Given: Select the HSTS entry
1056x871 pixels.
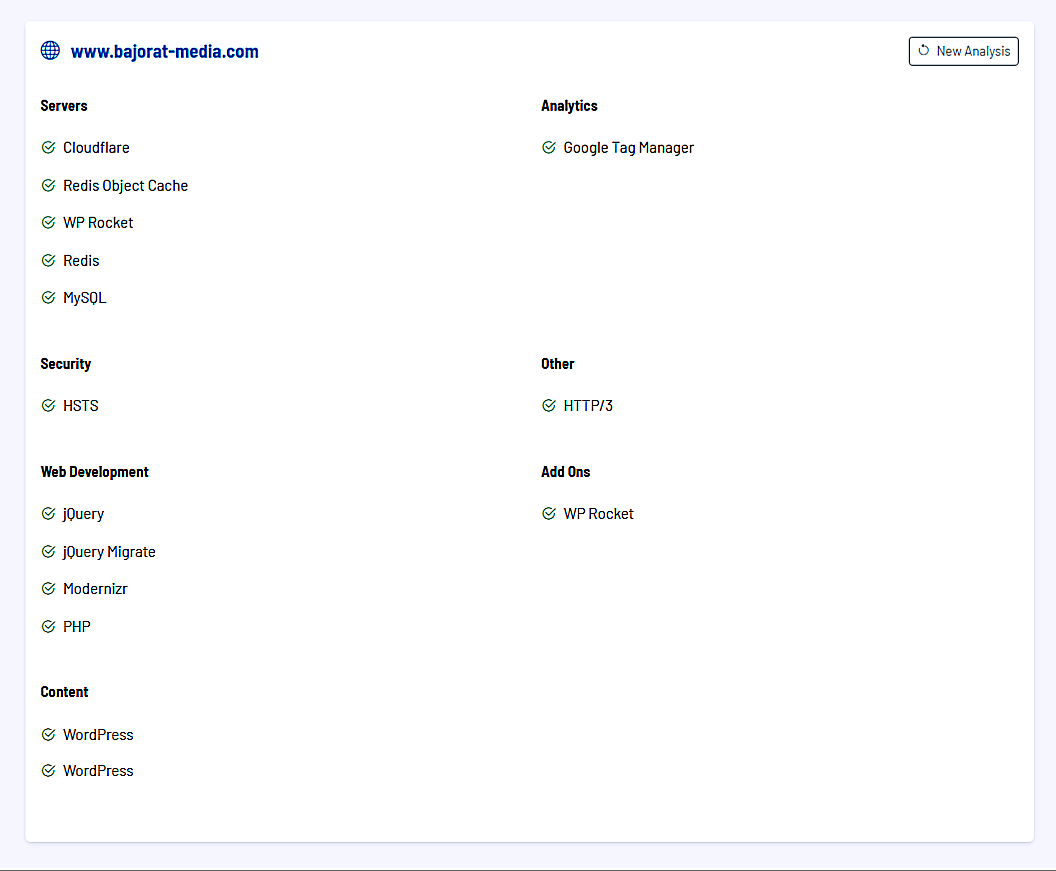Looking at the screenshot, I should pyautogui.click(x=81, y=406).
